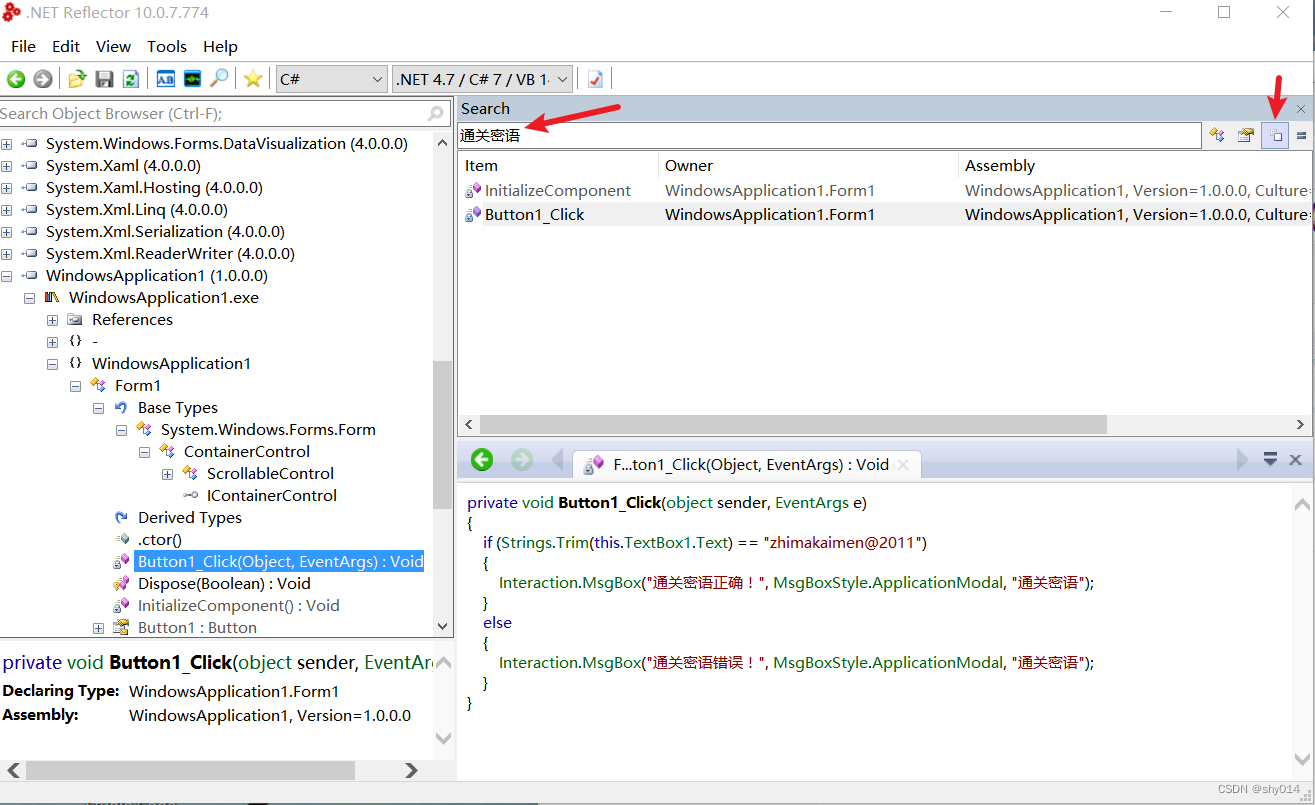Select InitializeComponent() : Void in tree
Image resolution: width=1315 pixels, height=805 pixels.
238,606
